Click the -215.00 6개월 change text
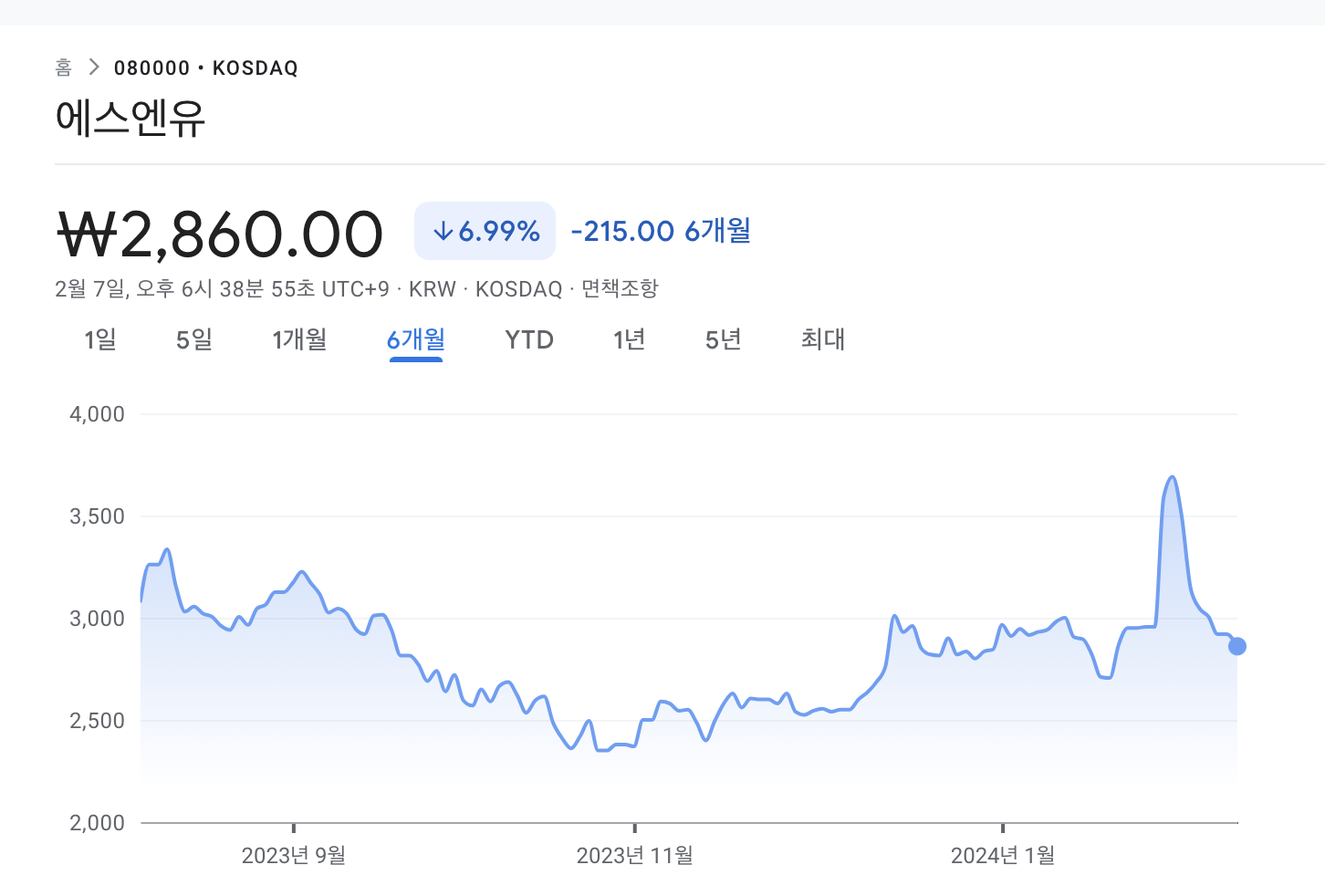Screen dimensions: 1325x896 (x=661, y=231)
